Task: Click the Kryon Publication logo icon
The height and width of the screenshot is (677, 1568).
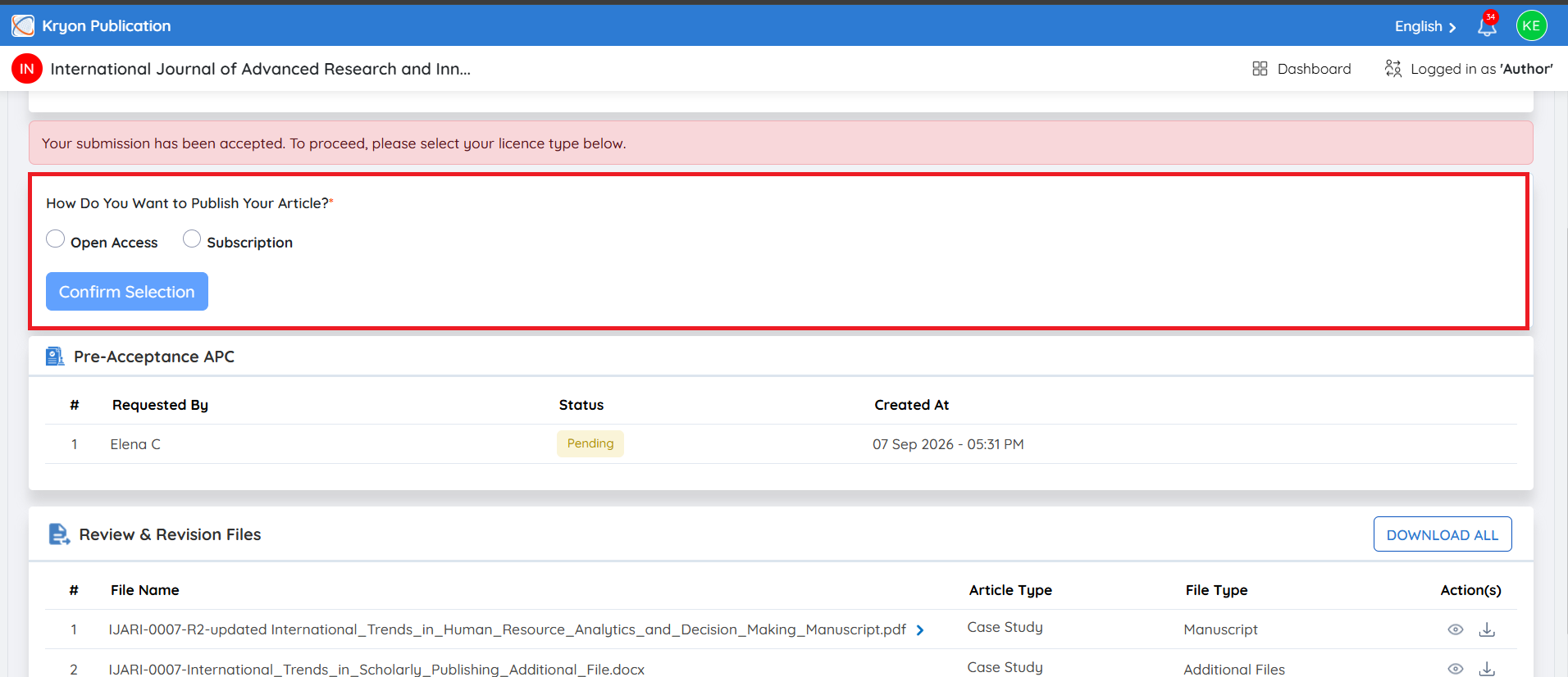Action: (x=23, y=26)
